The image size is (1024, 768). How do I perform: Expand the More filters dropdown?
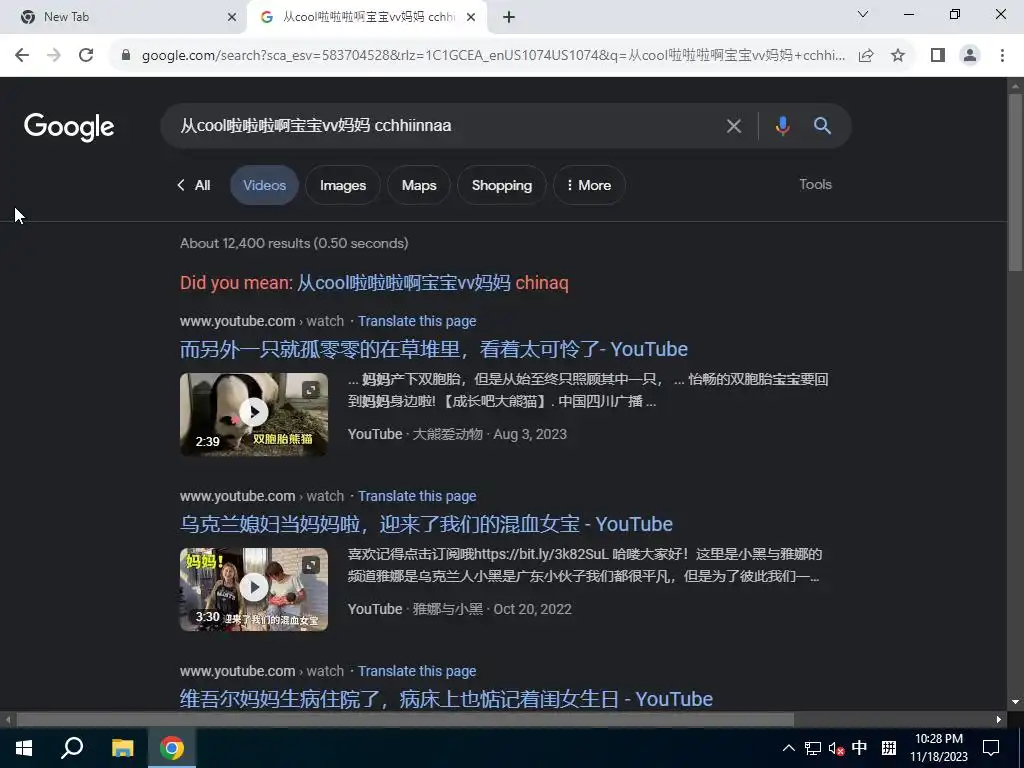coord(589,185)
